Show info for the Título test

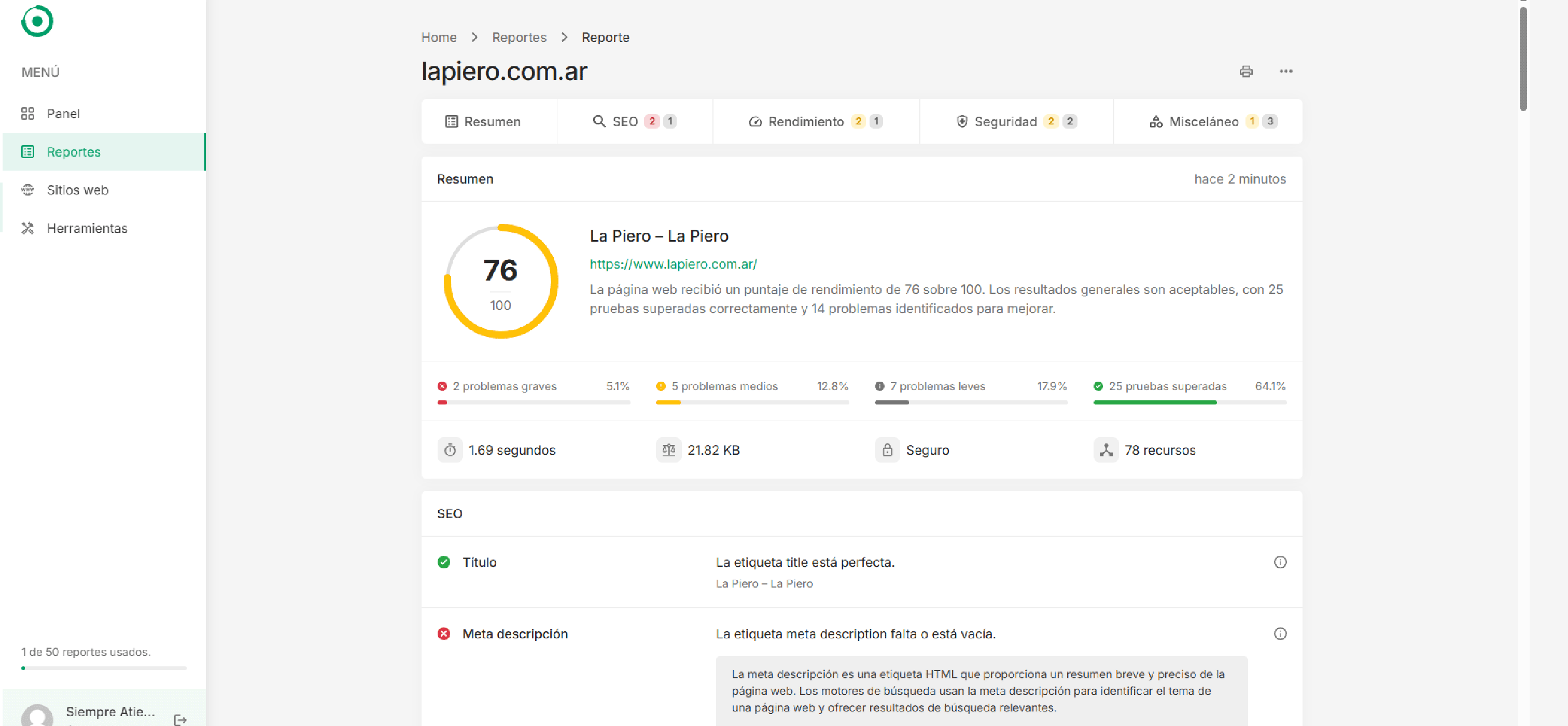tap(1280, 562)
